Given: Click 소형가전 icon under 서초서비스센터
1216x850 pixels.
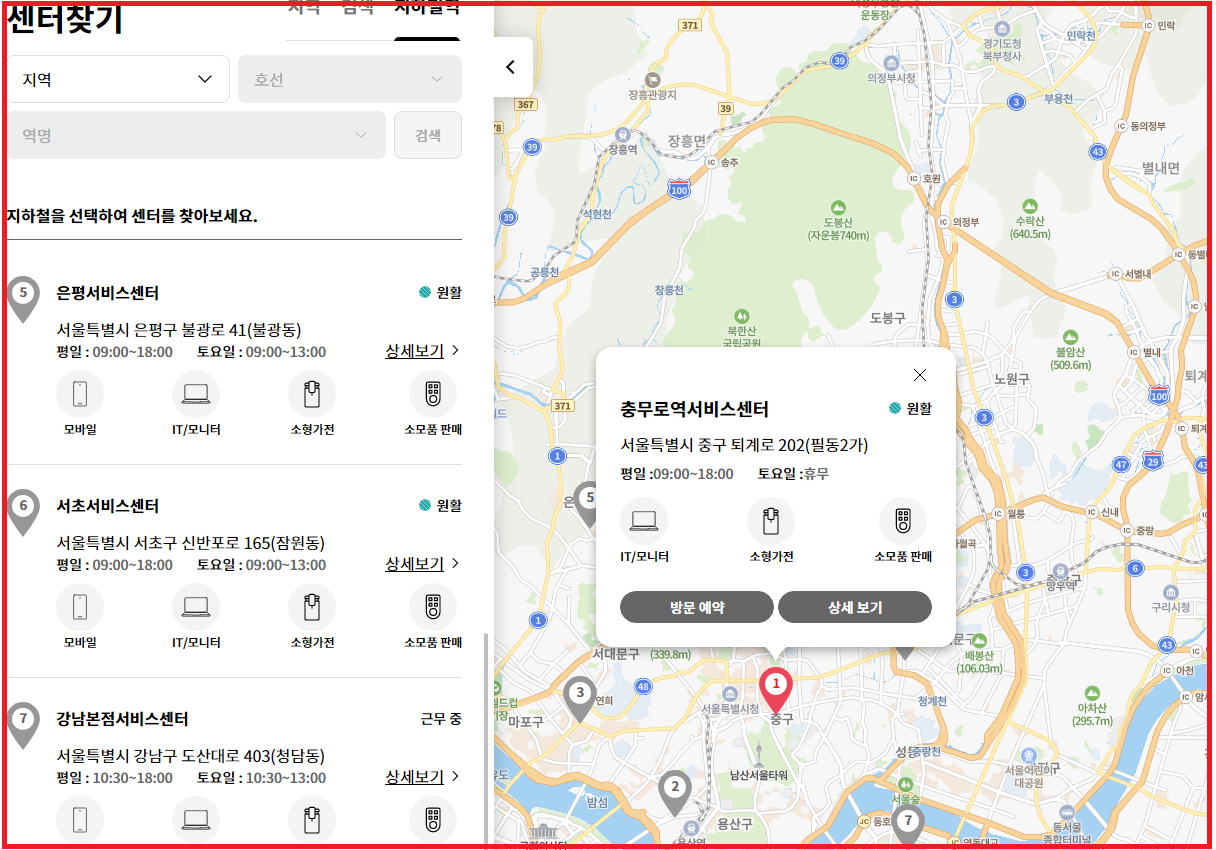Looking at the screenshot, I should pos(312,607).
